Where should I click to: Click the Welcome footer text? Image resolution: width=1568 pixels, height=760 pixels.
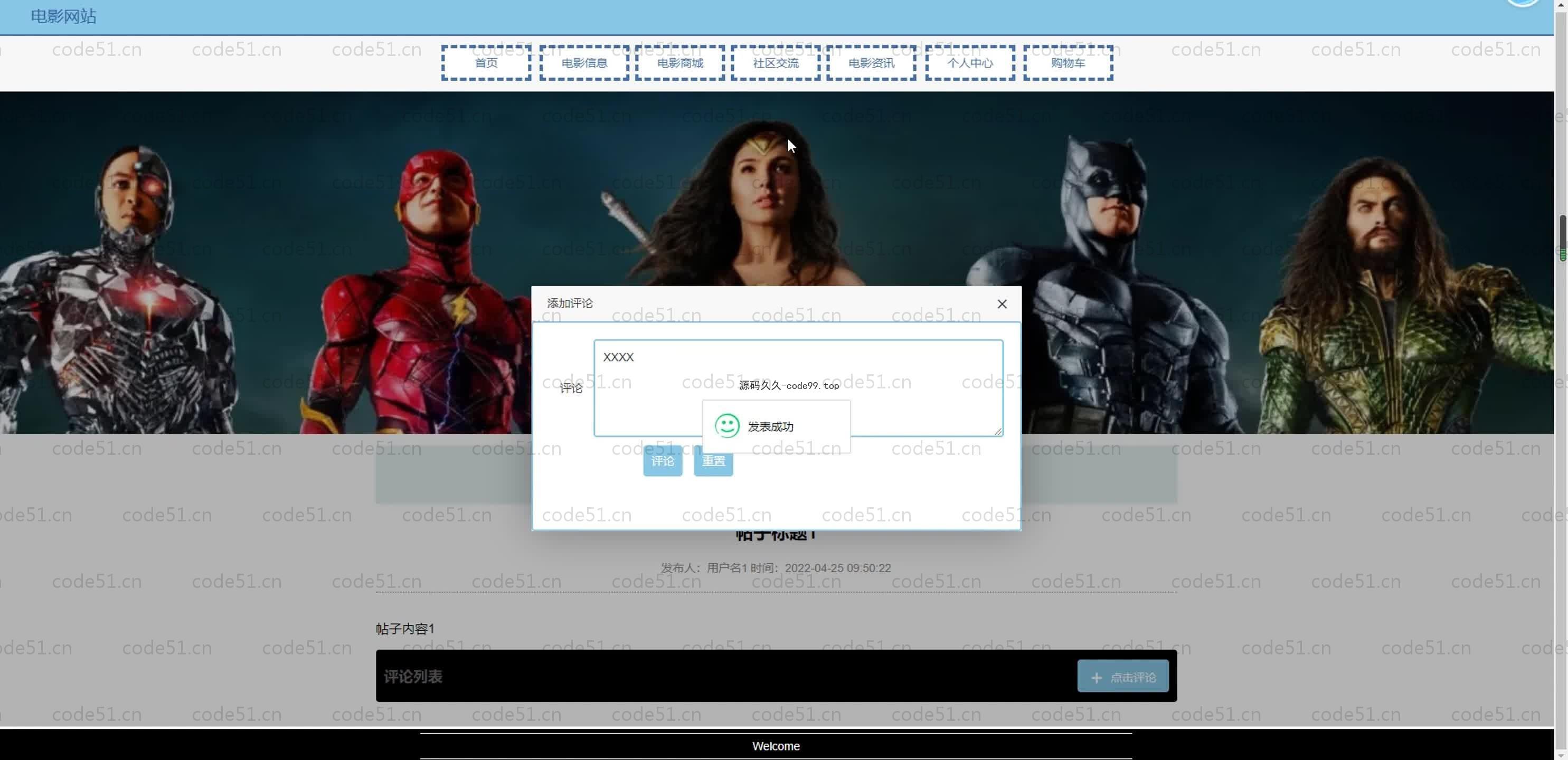point(776,746)
